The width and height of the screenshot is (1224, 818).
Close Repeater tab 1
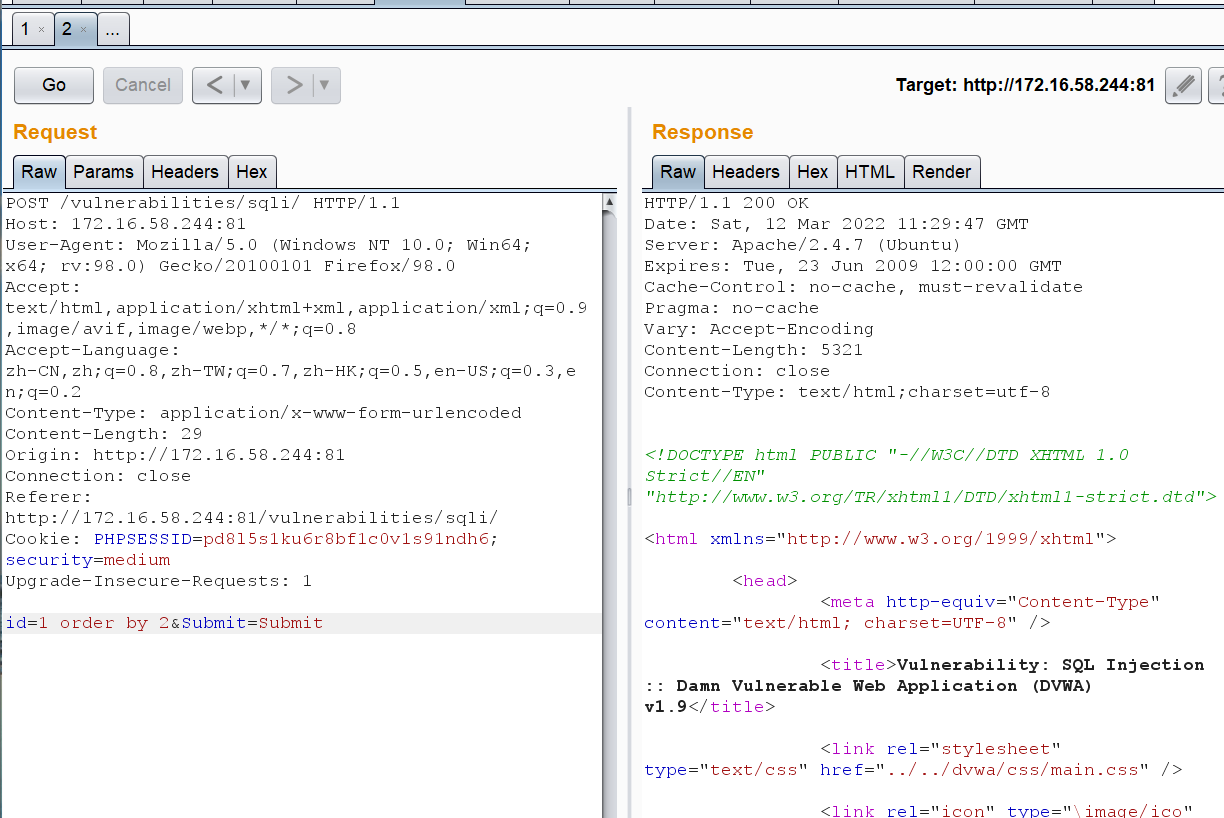point(41,30)
